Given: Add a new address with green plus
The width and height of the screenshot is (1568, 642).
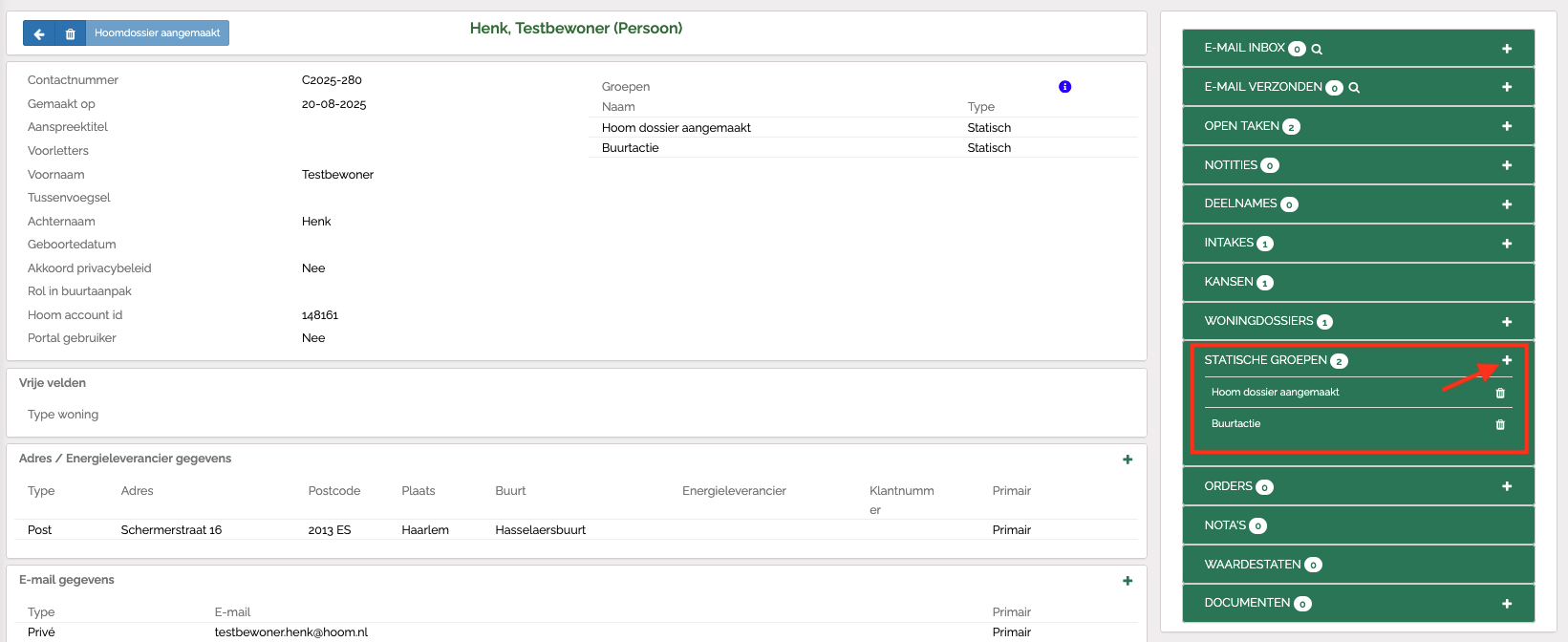Looking at the screenshot, I should pos(1128,460).
